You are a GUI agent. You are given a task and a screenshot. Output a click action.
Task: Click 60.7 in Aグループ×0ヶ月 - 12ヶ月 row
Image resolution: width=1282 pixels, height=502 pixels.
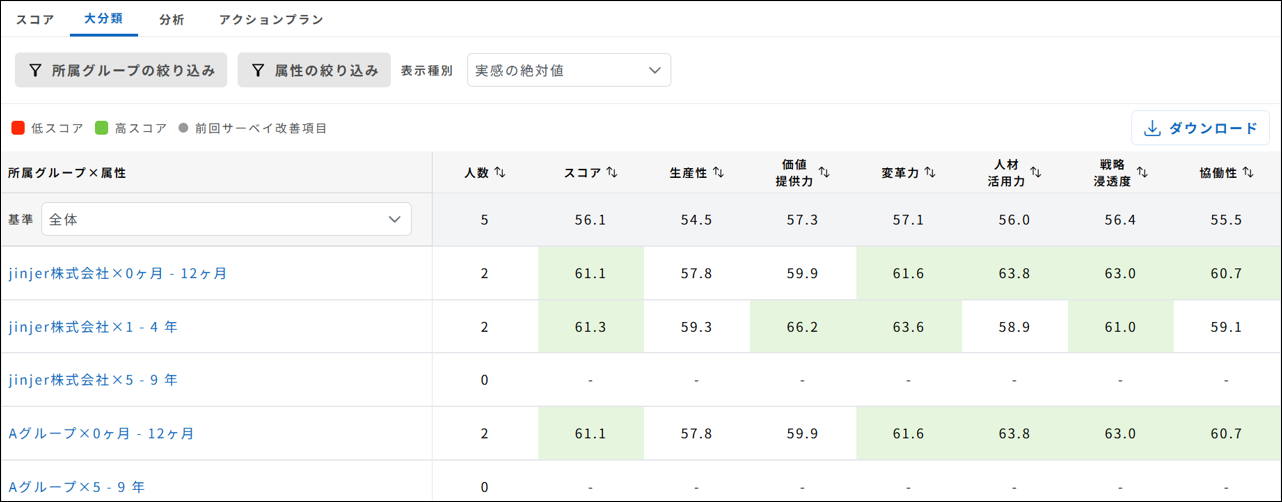pyautogui.click(x=1226, y=434)
